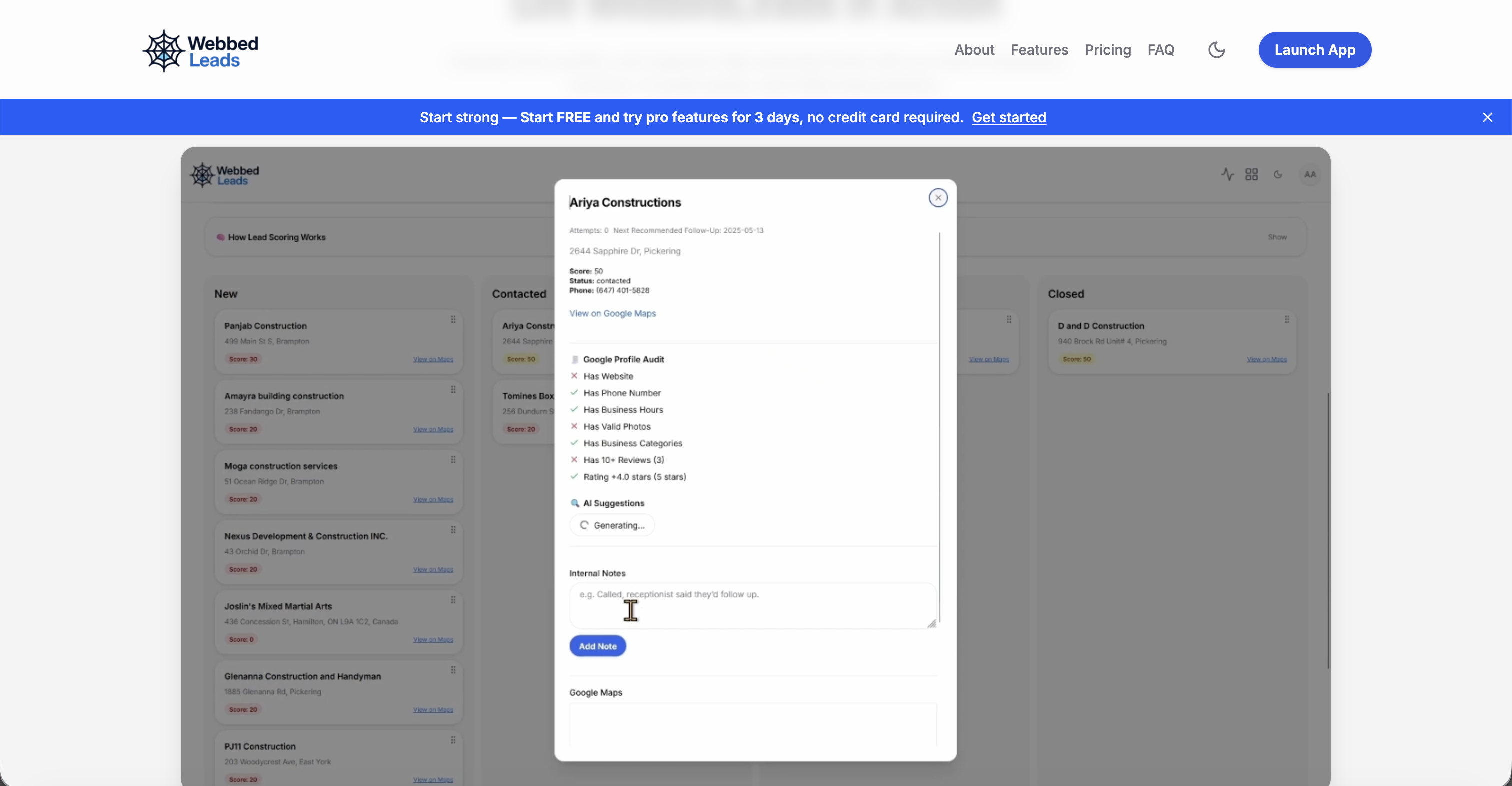Open the grid view icon in the app toolbar
The width and height of the screenshot is (1512, 786).
[1251, 174]
